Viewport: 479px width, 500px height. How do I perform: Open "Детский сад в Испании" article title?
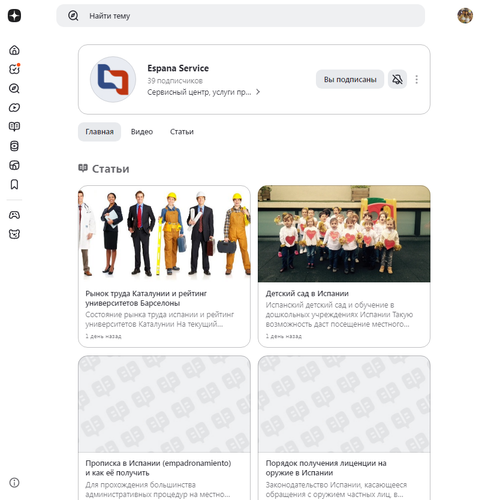(307, 294)
